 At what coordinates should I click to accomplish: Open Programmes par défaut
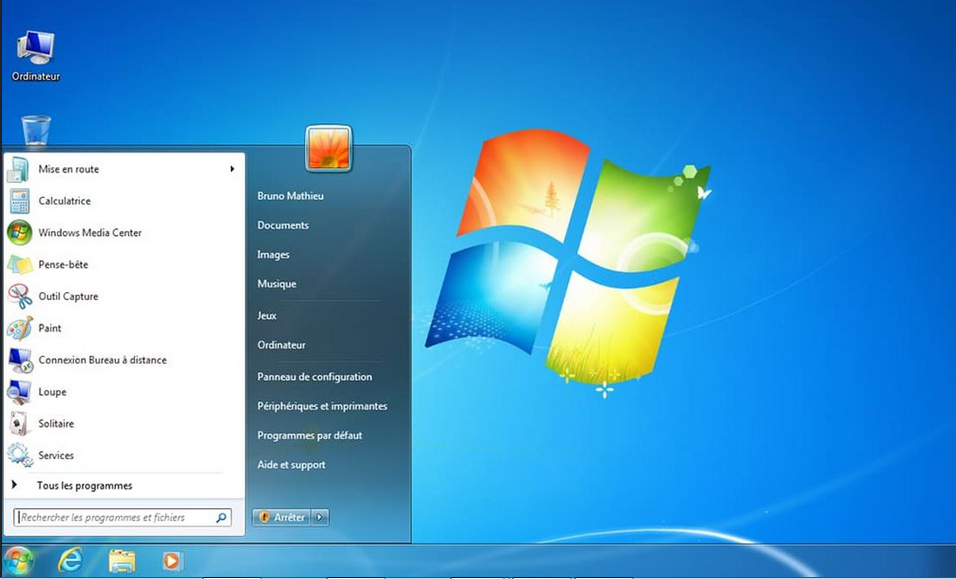click(310, 435)
